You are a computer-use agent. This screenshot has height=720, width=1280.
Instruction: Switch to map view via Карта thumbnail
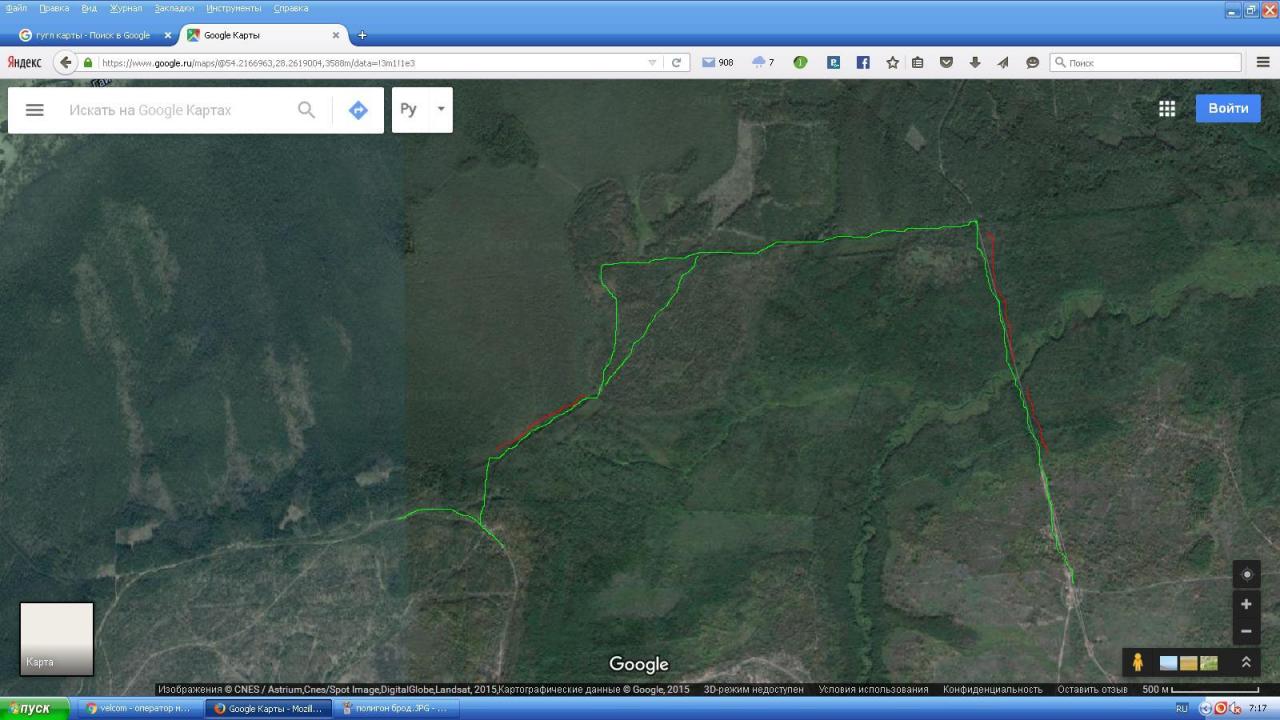coord(57,638)
